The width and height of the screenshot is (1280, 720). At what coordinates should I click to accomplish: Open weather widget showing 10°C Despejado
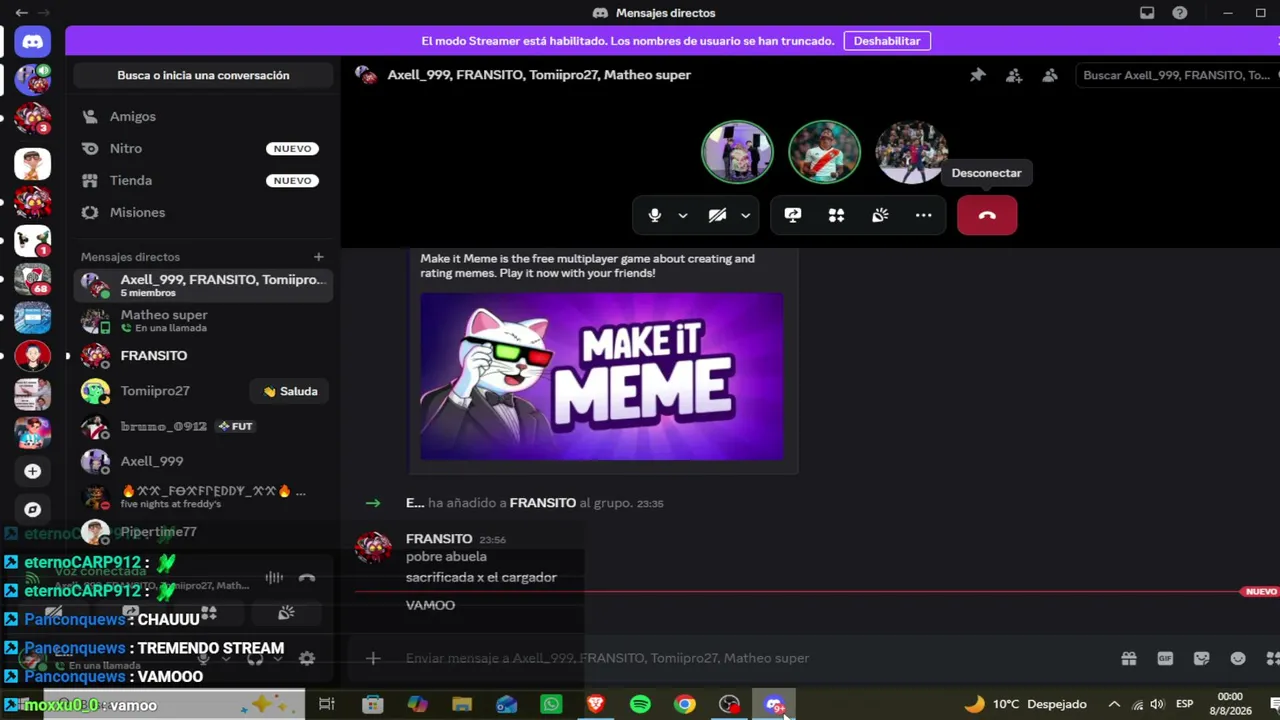click(x=1025, y=704)
